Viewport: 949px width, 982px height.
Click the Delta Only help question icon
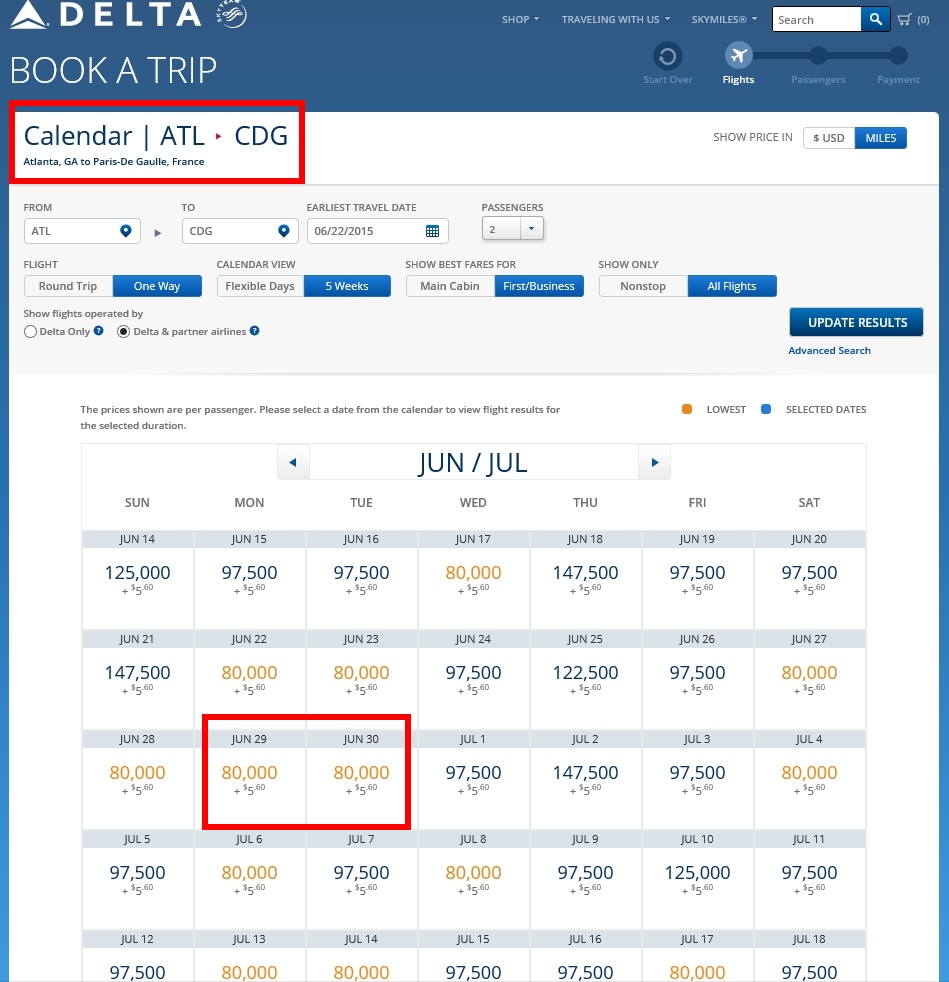point(99,331)
